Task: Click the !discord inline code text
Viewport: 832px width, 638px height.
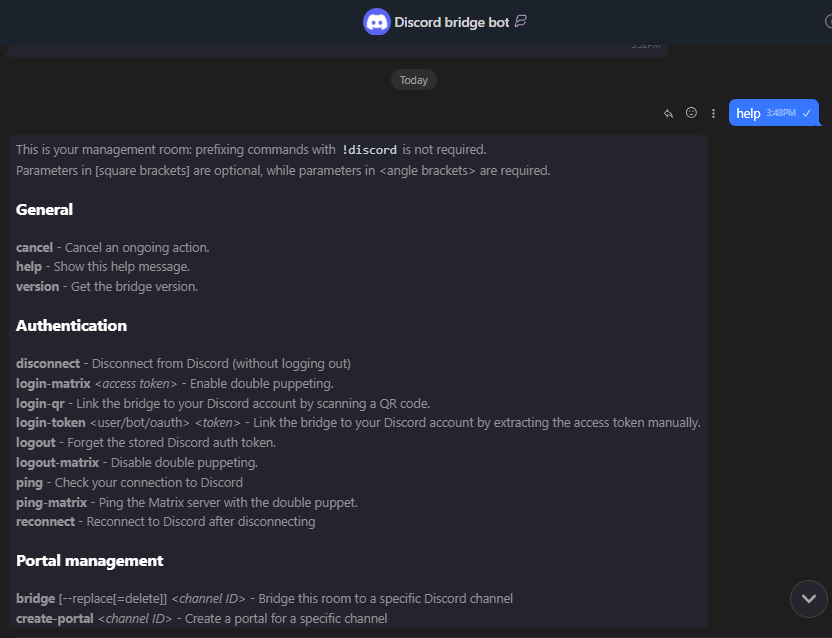Action: point(369,150)
